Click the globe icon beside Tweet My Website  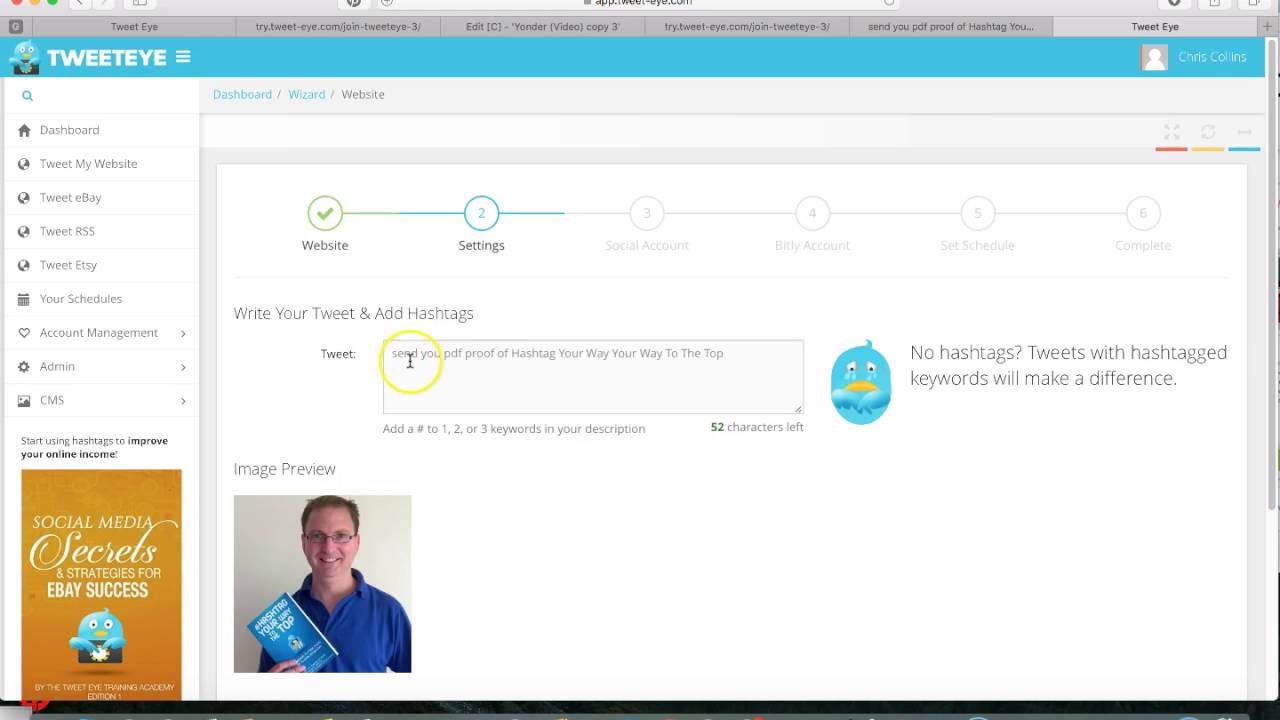tap(24, 164)
